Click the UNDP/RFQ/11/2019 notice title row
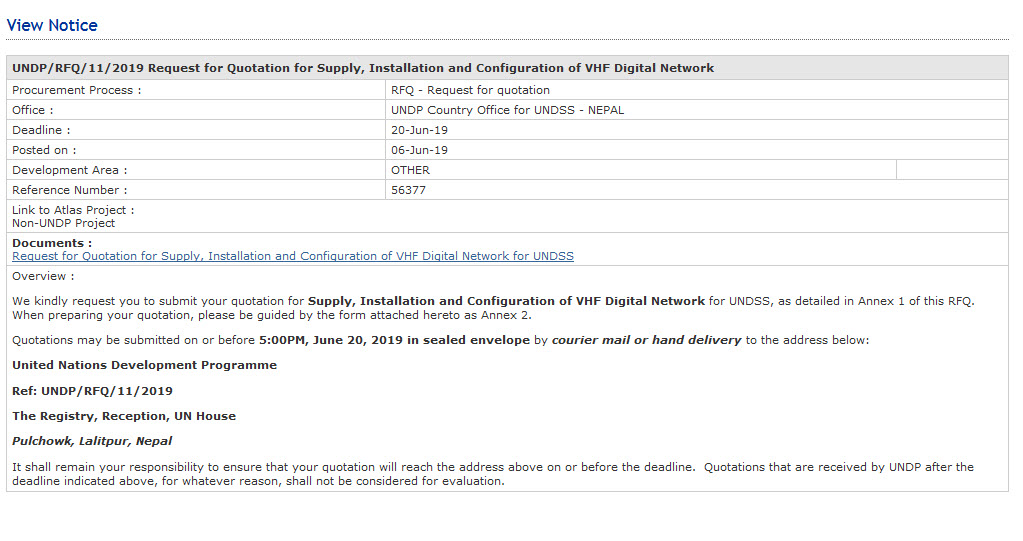 coord(363,68)
